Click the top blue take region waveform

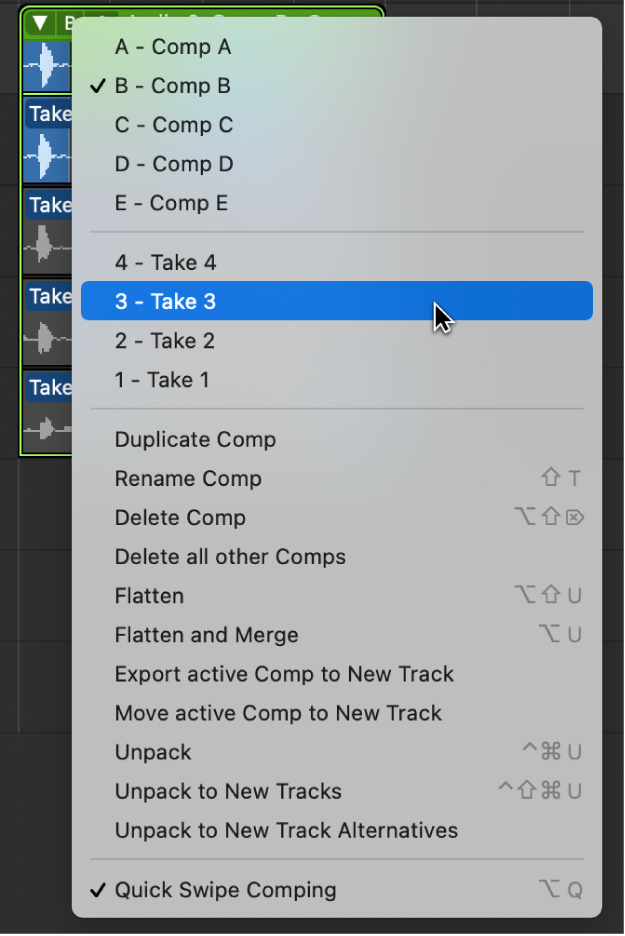click(46, 66)
